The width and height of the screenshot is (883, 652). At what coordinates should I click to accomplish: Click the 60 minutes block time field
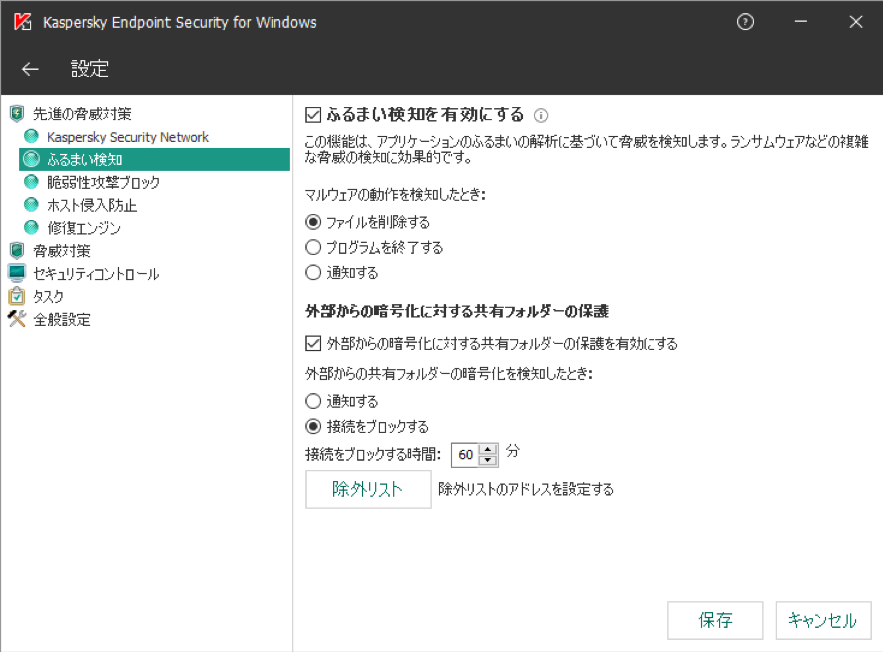[x=466, y=455]
